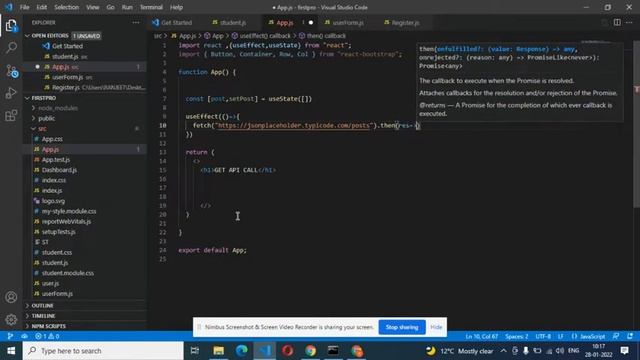Click the split editor icon
Viewport: 640px width, 360px height.
(617, 22)
